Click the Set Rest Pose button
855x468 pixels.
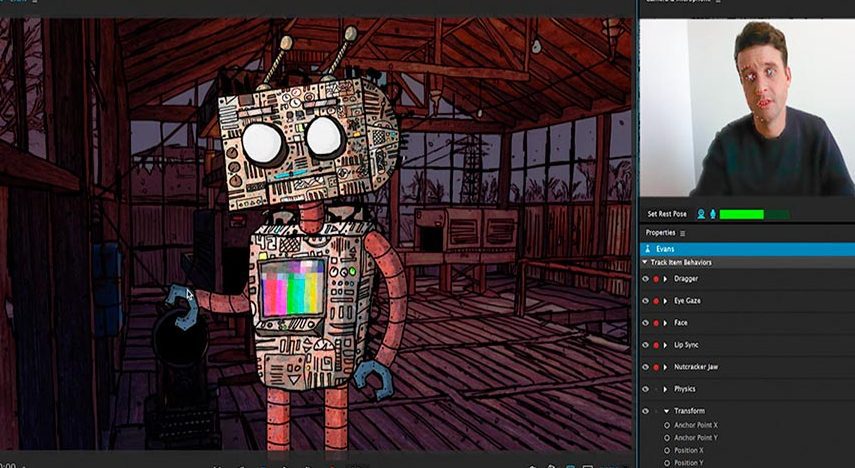666,214
